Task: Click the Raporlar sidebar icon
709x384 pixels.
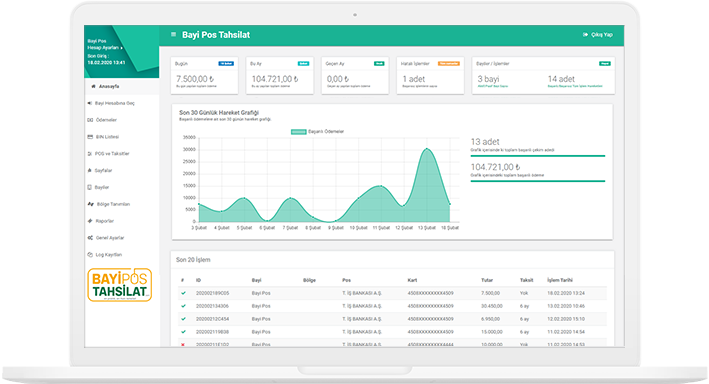Action: [90, 221]
